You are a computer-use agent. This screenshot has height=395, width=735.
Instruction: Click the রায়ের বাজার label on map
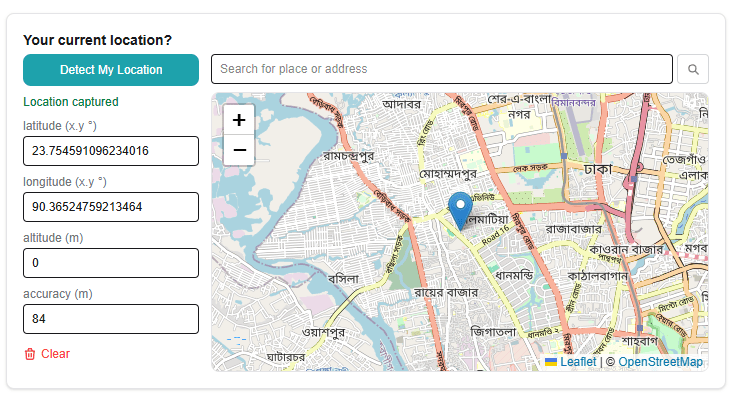pos(446,293)
